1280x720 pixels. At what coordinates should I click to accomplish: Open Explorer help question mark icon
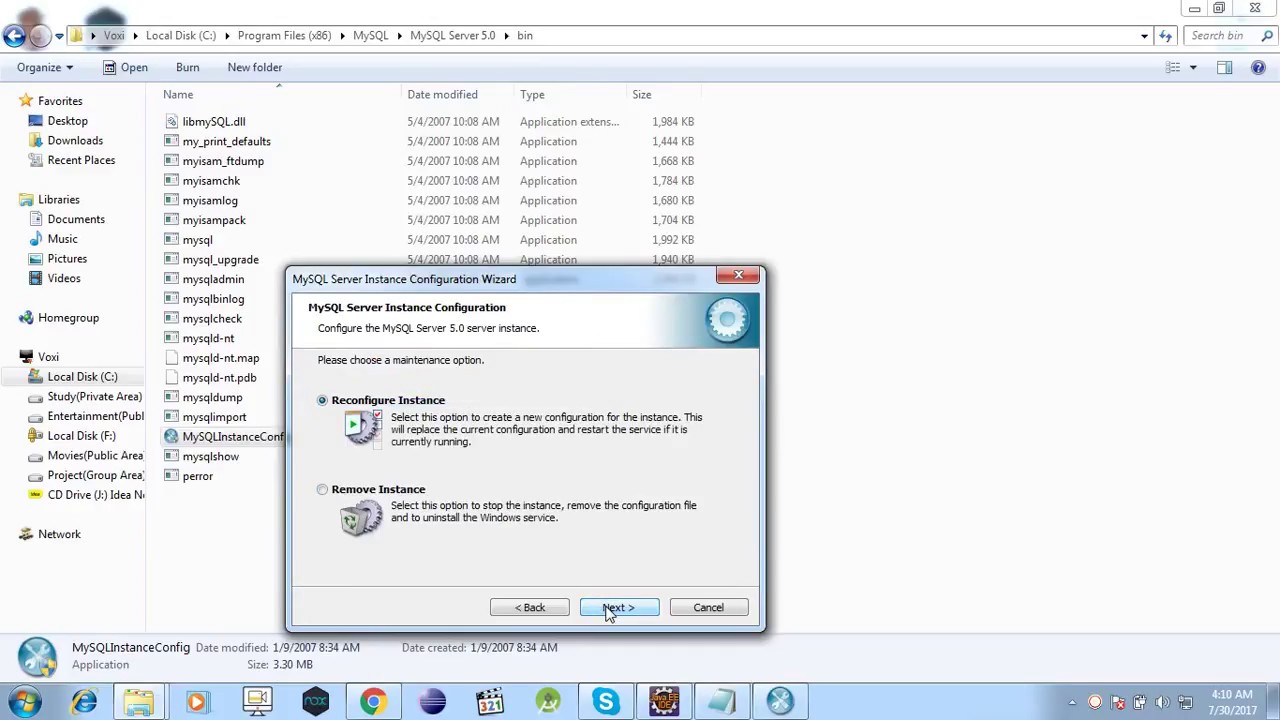pos(1258,67)
